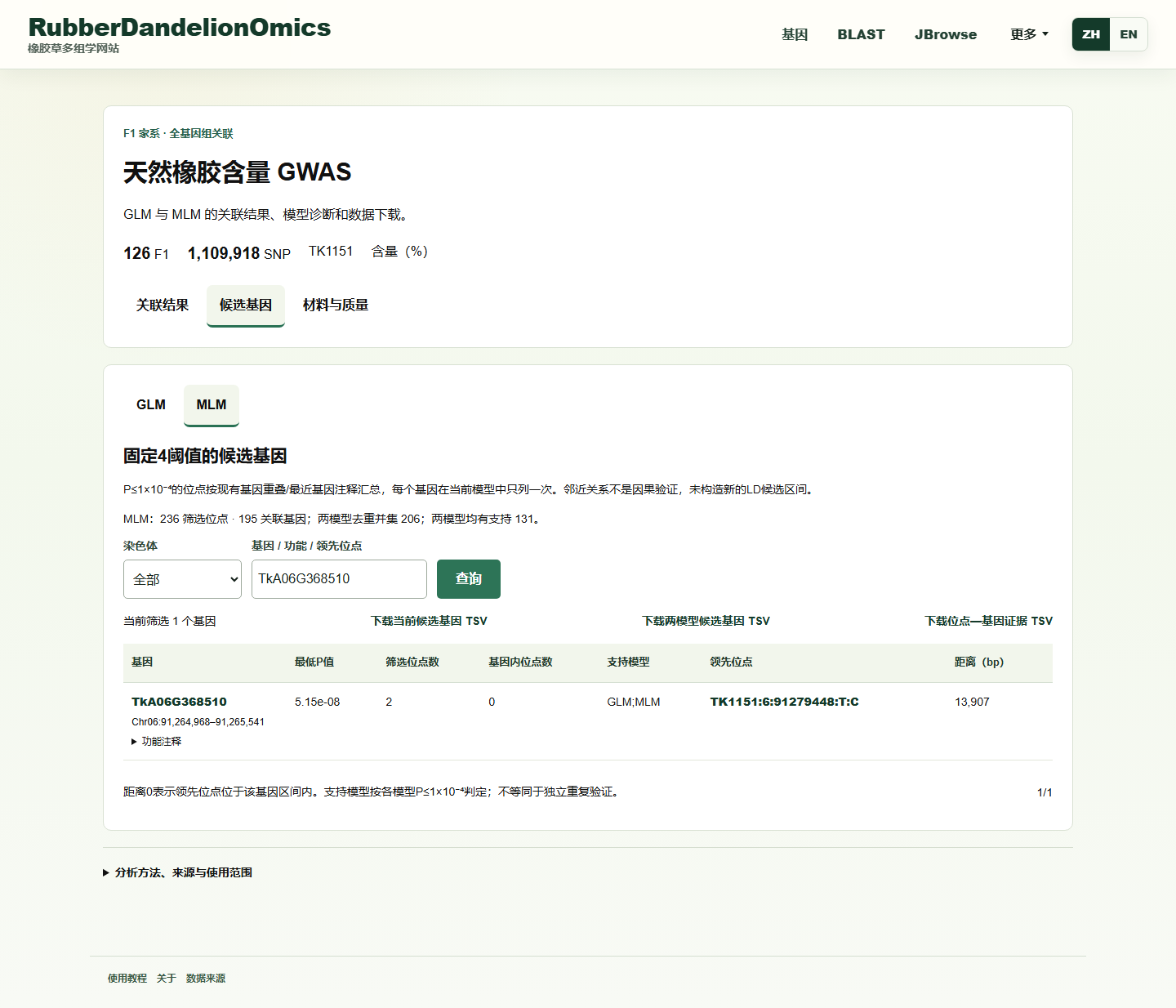Click the GLM;MLM supporting model cell
The width and height of the screenshot is (1176, 1008).
click(634, 702)
